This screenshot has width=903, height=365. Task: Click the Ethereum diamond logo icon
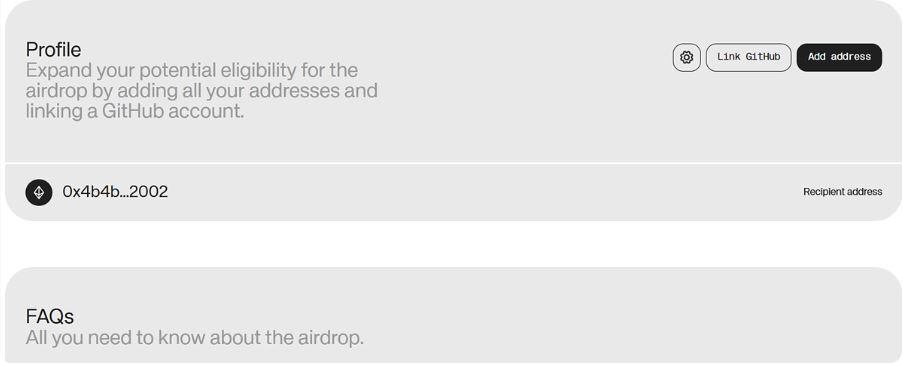tap(39, 192)
